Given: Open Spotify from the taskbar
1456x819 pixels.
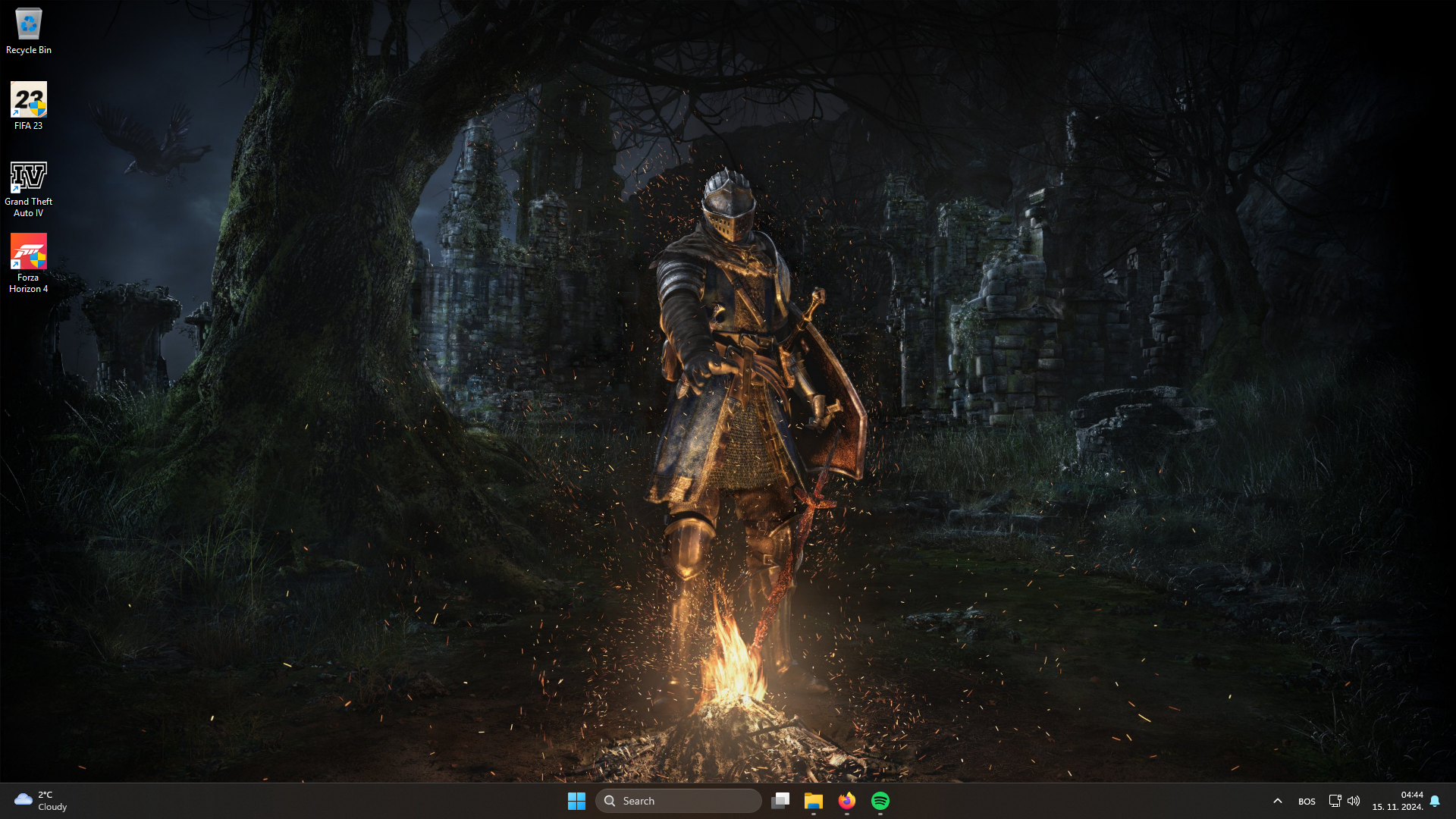Looking at the screenshot, I should click(x=880, y=801).
